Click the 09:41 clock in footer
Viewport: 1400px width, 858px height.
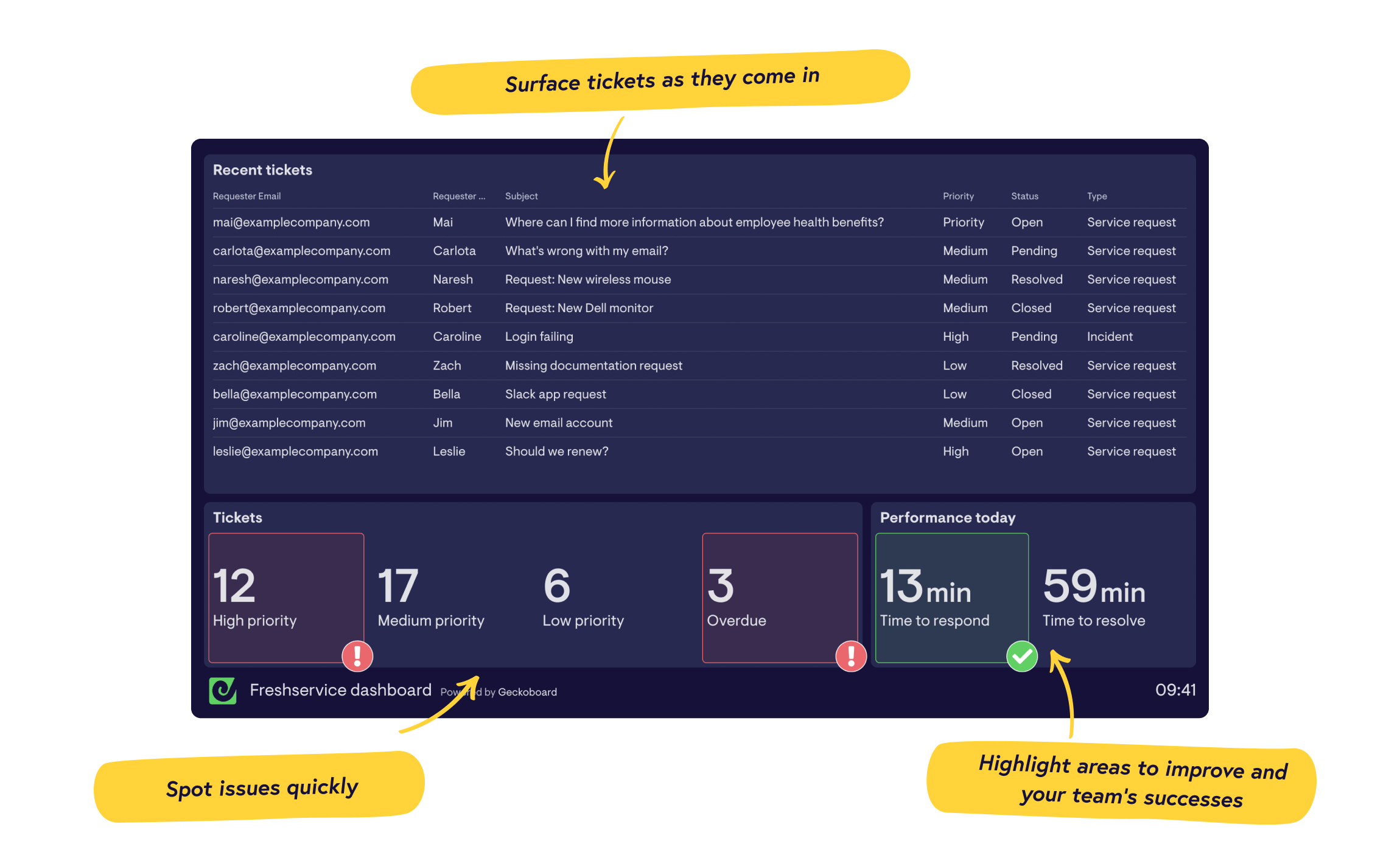click(x=1175, y=690)
